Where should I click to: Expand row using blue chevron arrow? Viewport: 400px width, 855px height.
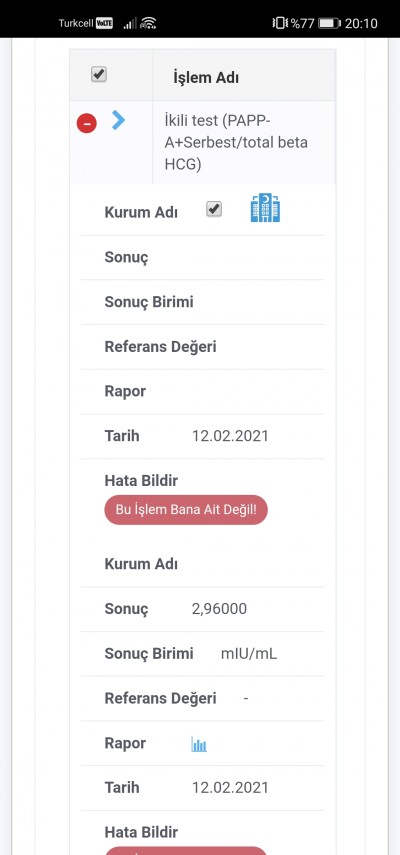click(118, 120)
